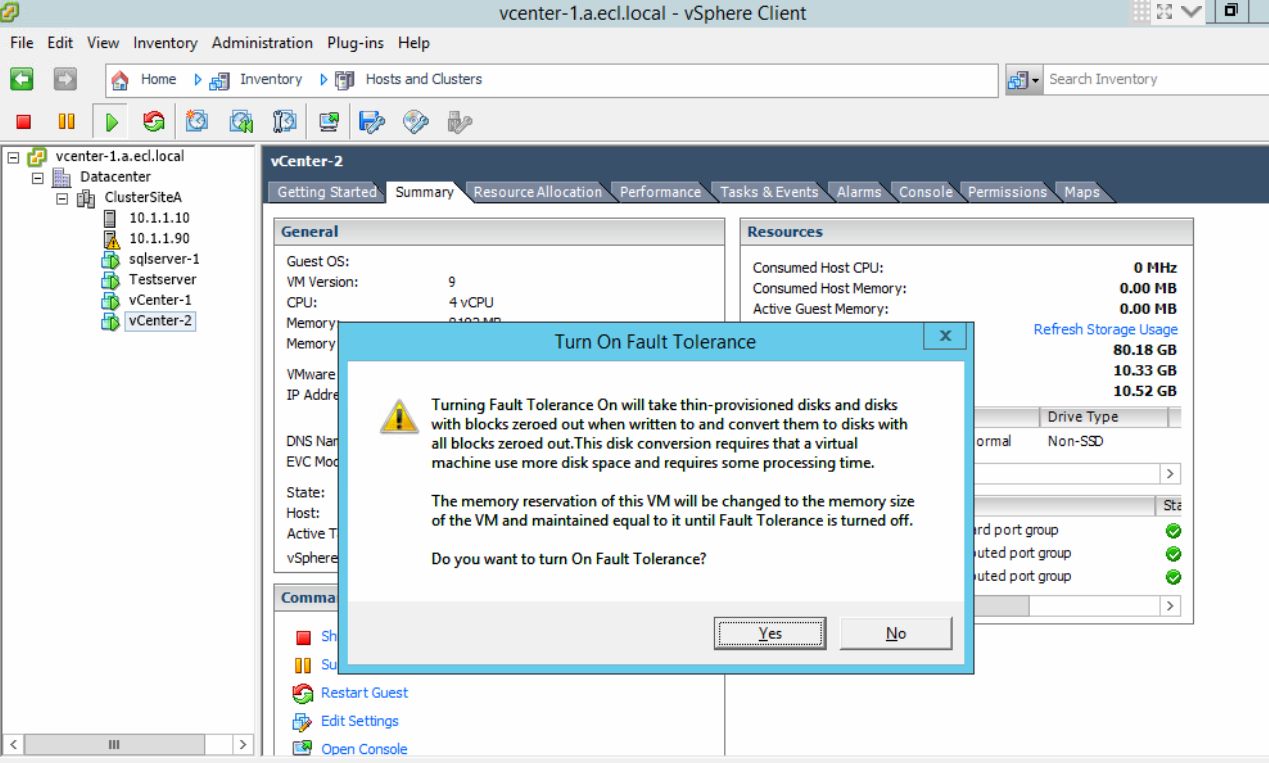Click the back navigation arrow
Screen dimensions: 1269x763
click(x=21, y=79)
